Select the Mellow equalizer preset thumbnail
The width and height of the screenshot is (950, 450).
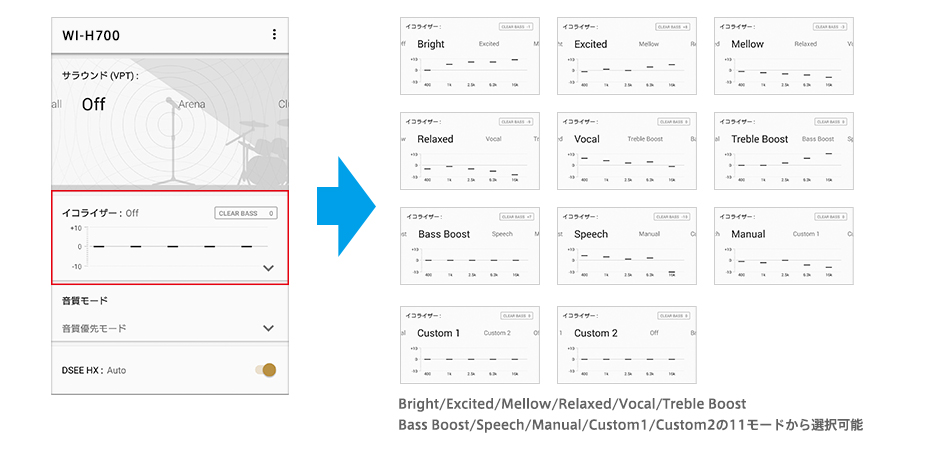(783, 56)
